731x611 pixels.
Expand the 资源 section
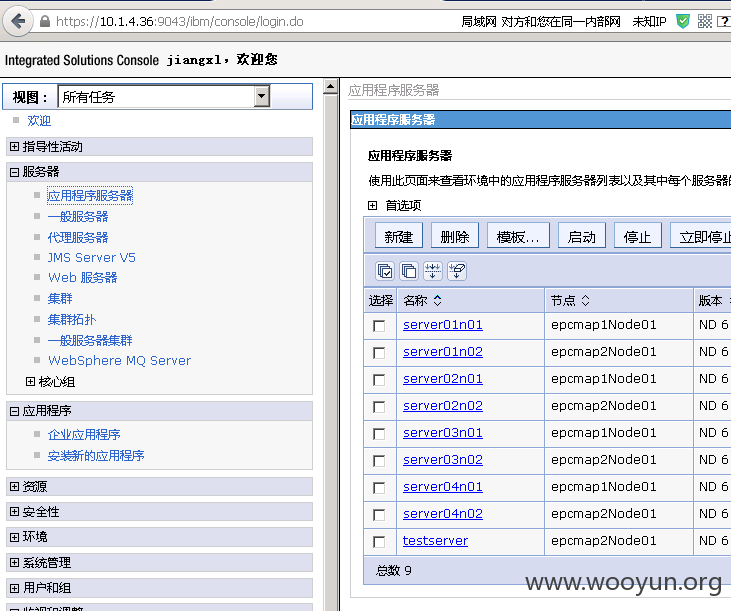coord(14,487)
